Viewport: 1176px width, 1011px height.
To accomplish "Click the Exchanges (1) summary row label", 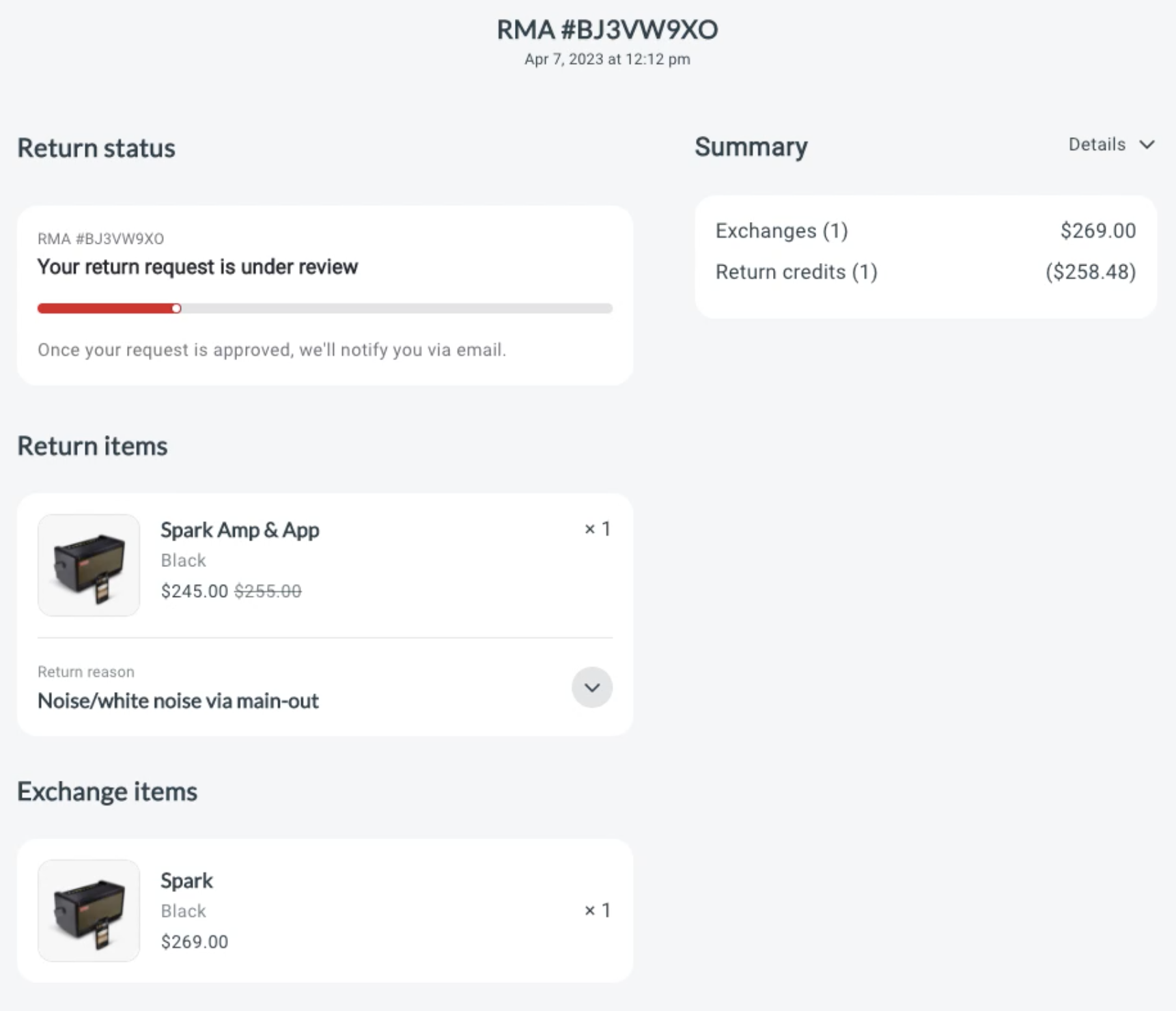I will point(782,231).
